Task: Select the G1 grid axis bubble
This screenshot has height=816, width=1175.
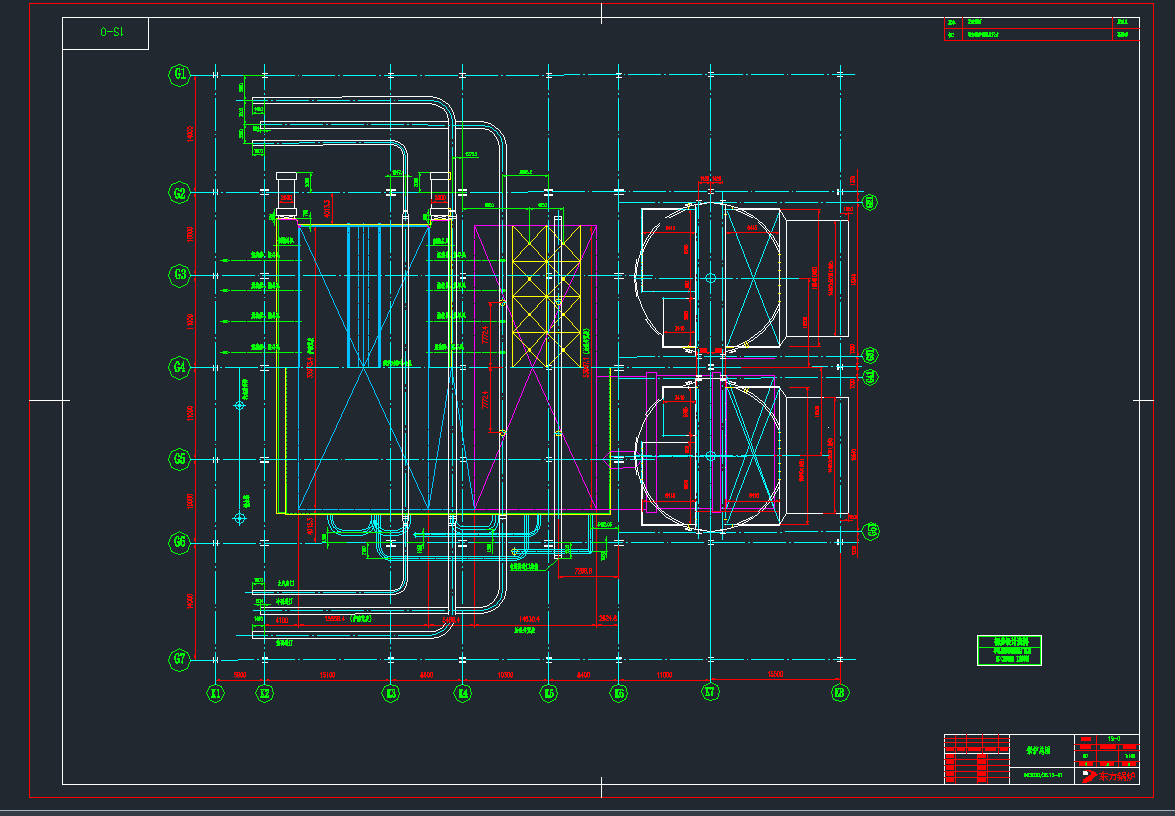Action: (180, 74)
